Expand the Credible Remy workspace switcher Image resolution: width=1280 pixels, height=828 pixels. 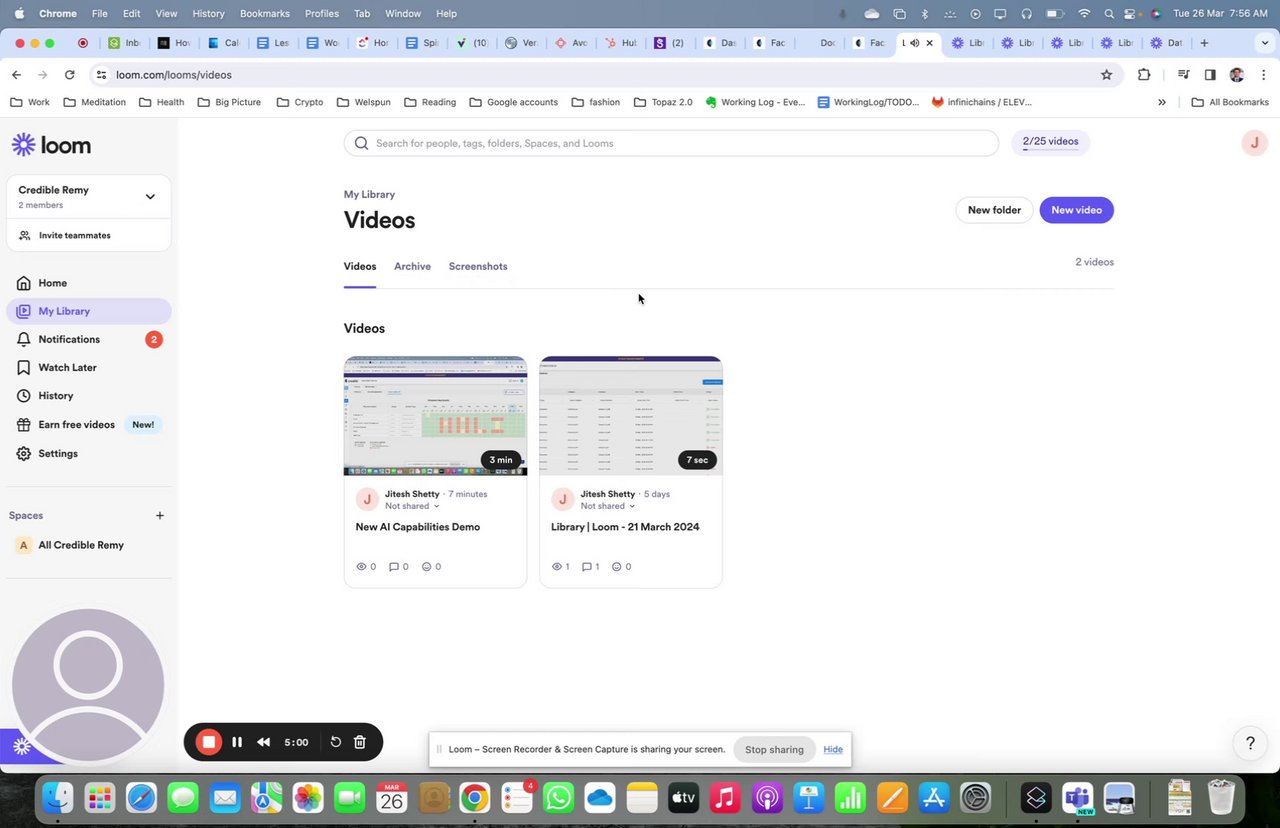click(x=150, y=197)
